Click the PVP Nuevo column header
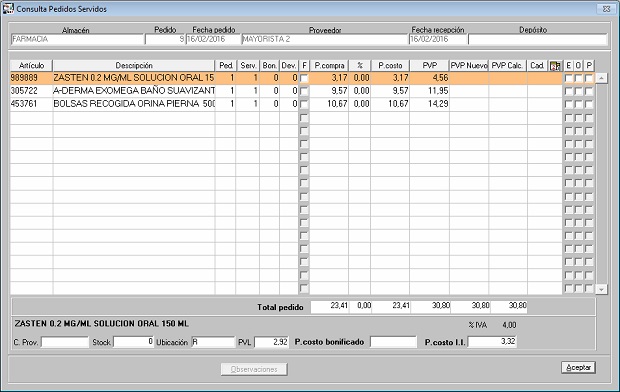Screen dimensions: 620x392 coord(469,66)
